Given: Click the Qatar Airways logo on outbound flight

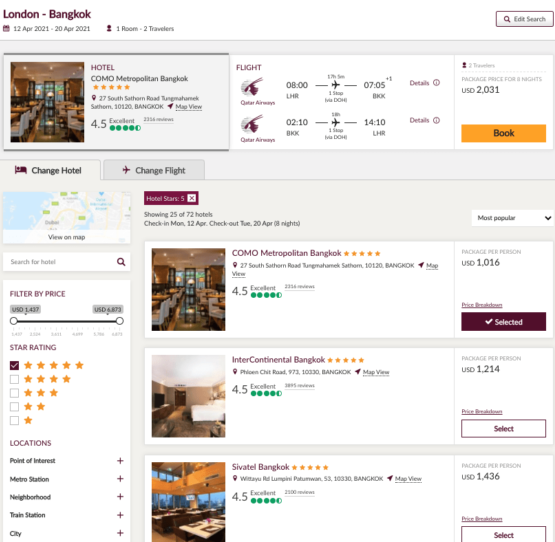Looking at the screenshot, I should pos(252,87).
